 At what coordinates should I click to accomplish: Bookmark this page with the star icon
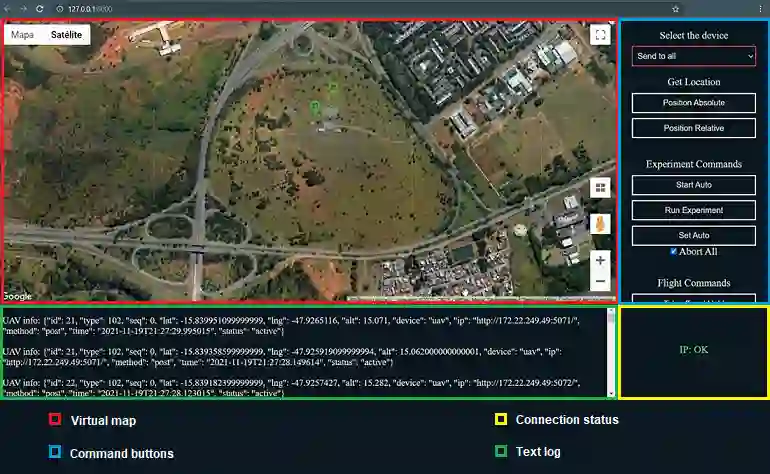[676, 9]
